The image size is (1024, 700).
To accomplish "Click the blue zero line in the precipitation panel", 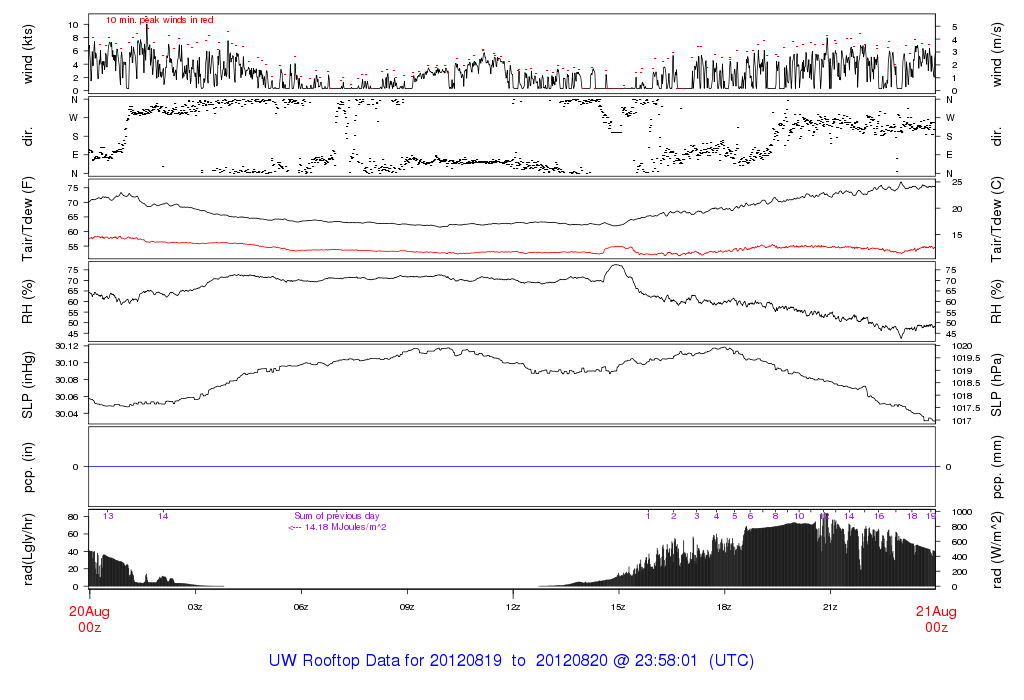I will [511, 467].
